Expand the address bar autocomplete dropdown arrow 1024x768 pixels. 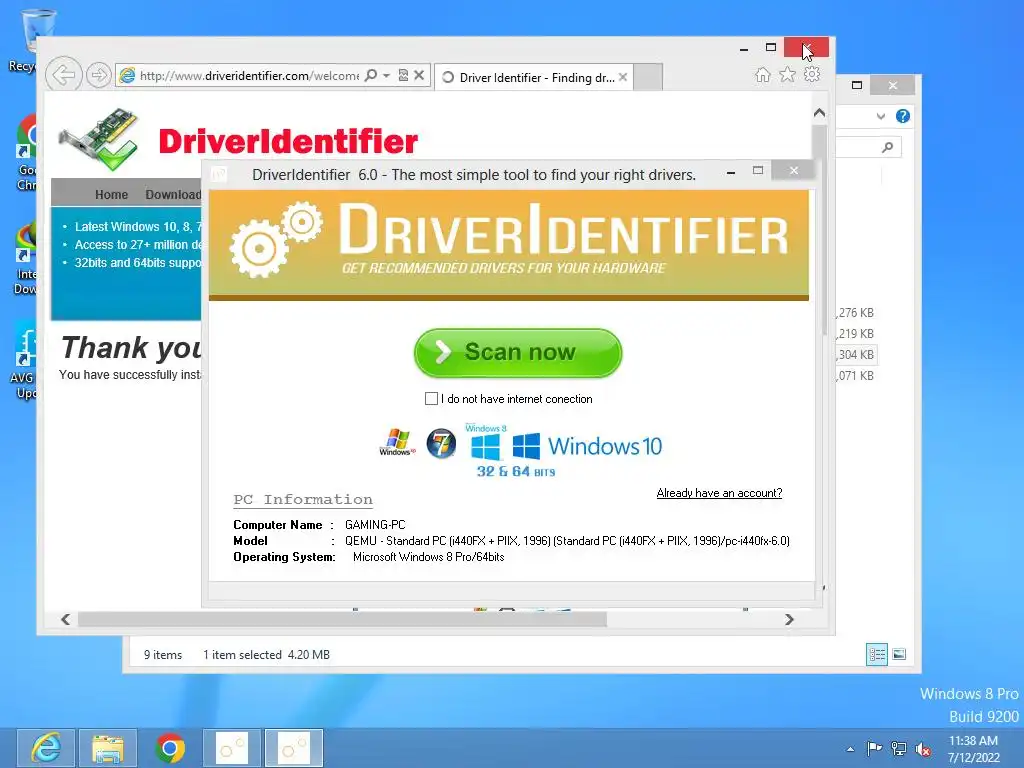[387, 76]
